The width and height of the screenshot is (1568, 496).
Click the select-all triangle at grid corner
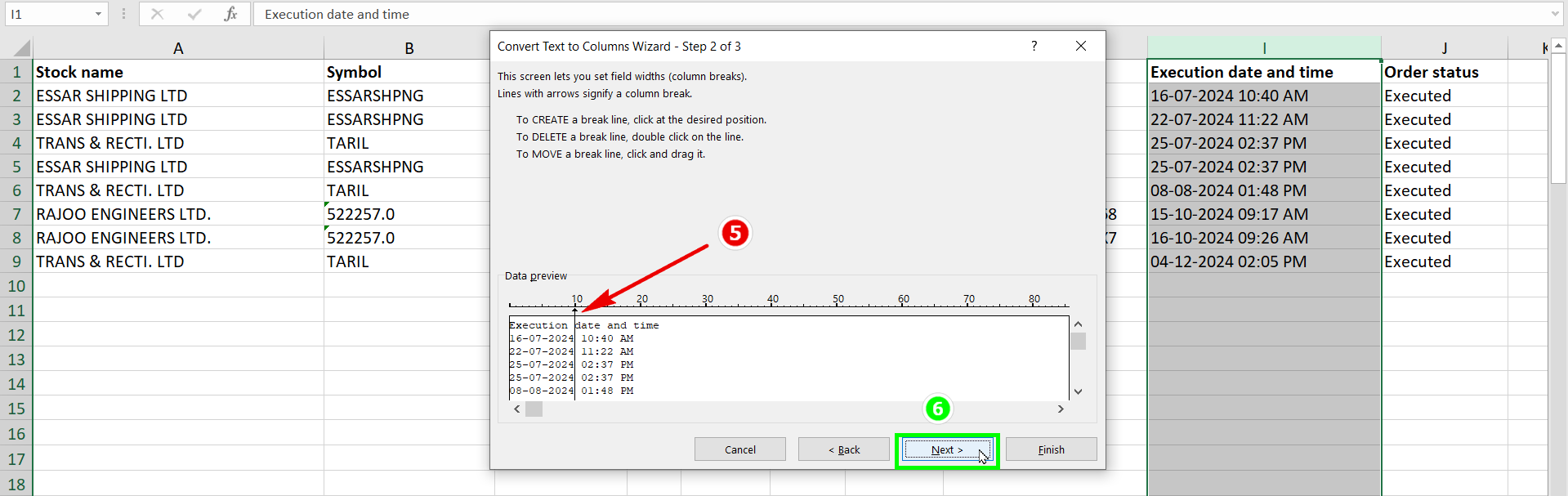21,48
